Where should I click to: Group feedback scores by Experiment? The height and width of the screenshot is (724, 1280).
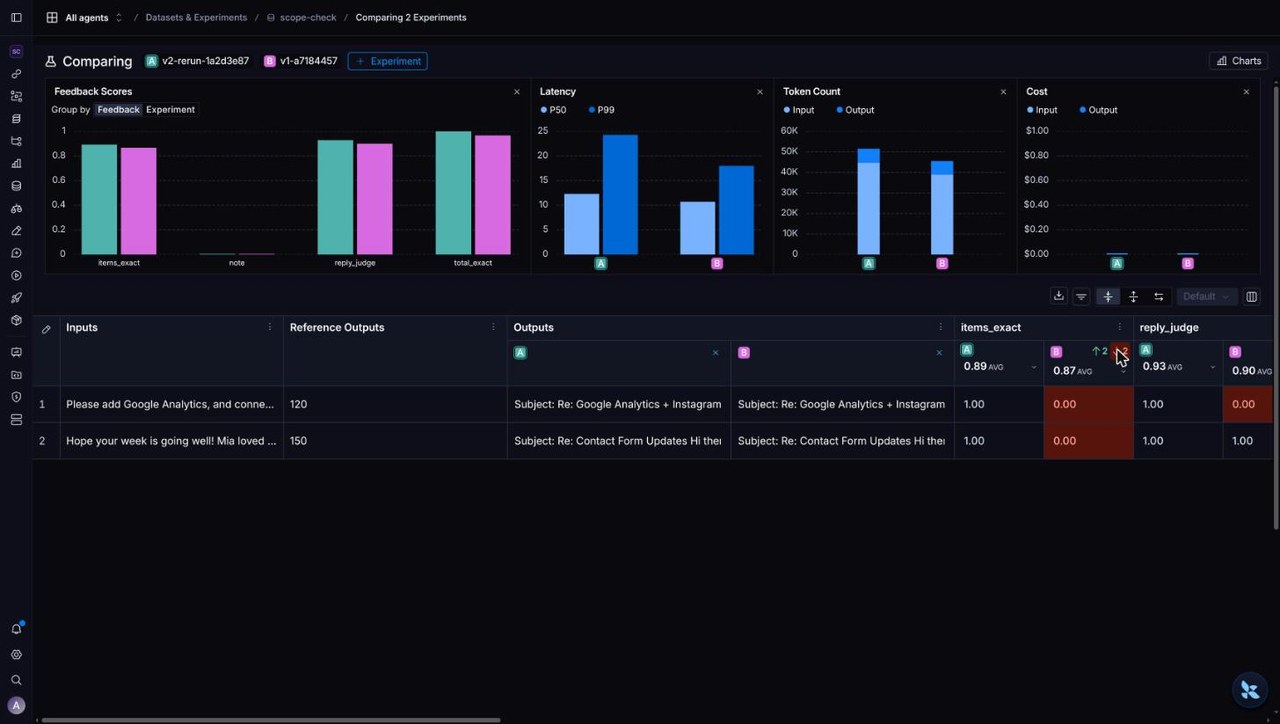tap(171, 109)
